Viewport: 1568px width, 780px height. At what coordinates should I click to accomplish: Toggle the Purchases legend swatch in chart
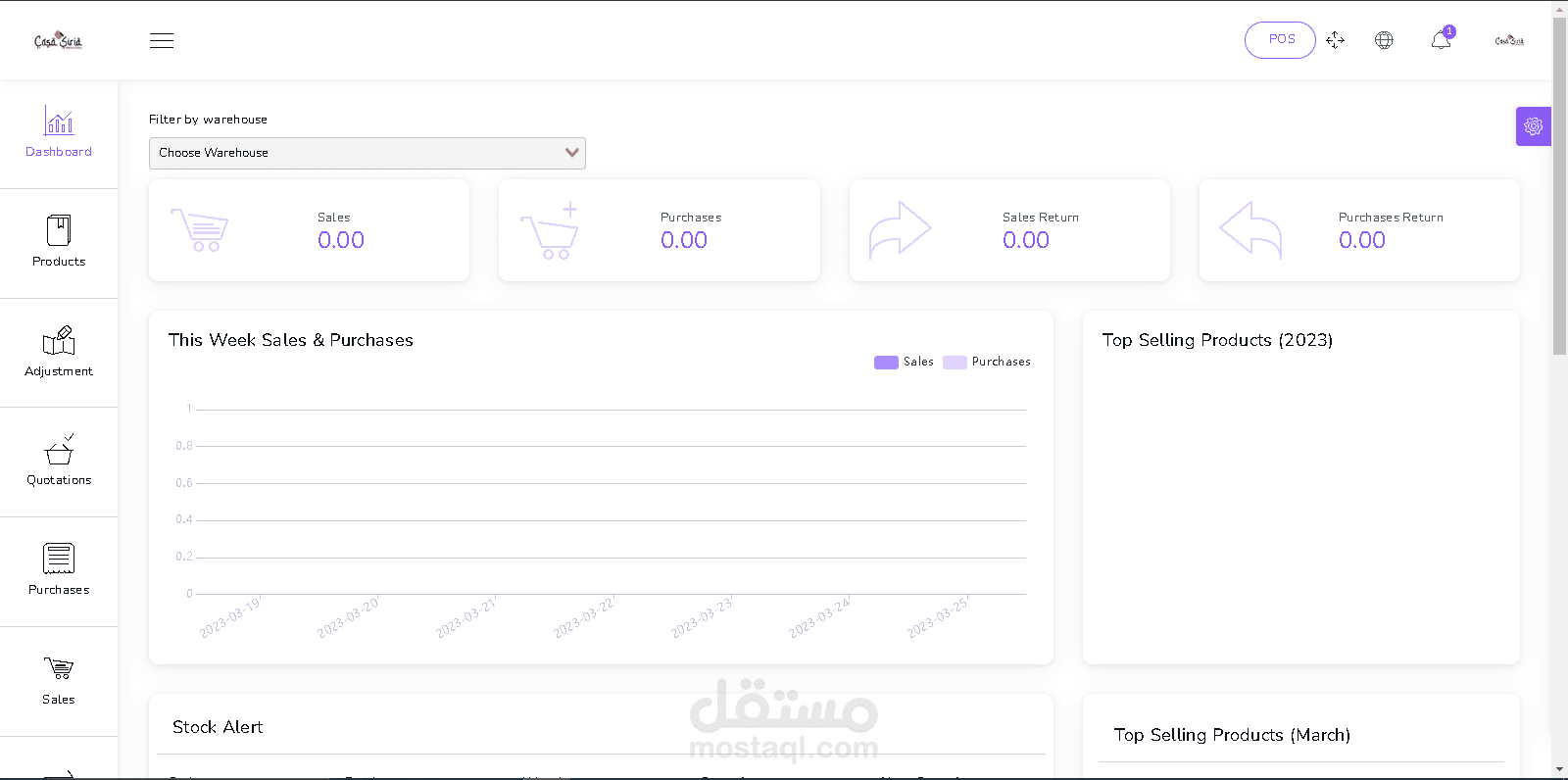[955, 363]
